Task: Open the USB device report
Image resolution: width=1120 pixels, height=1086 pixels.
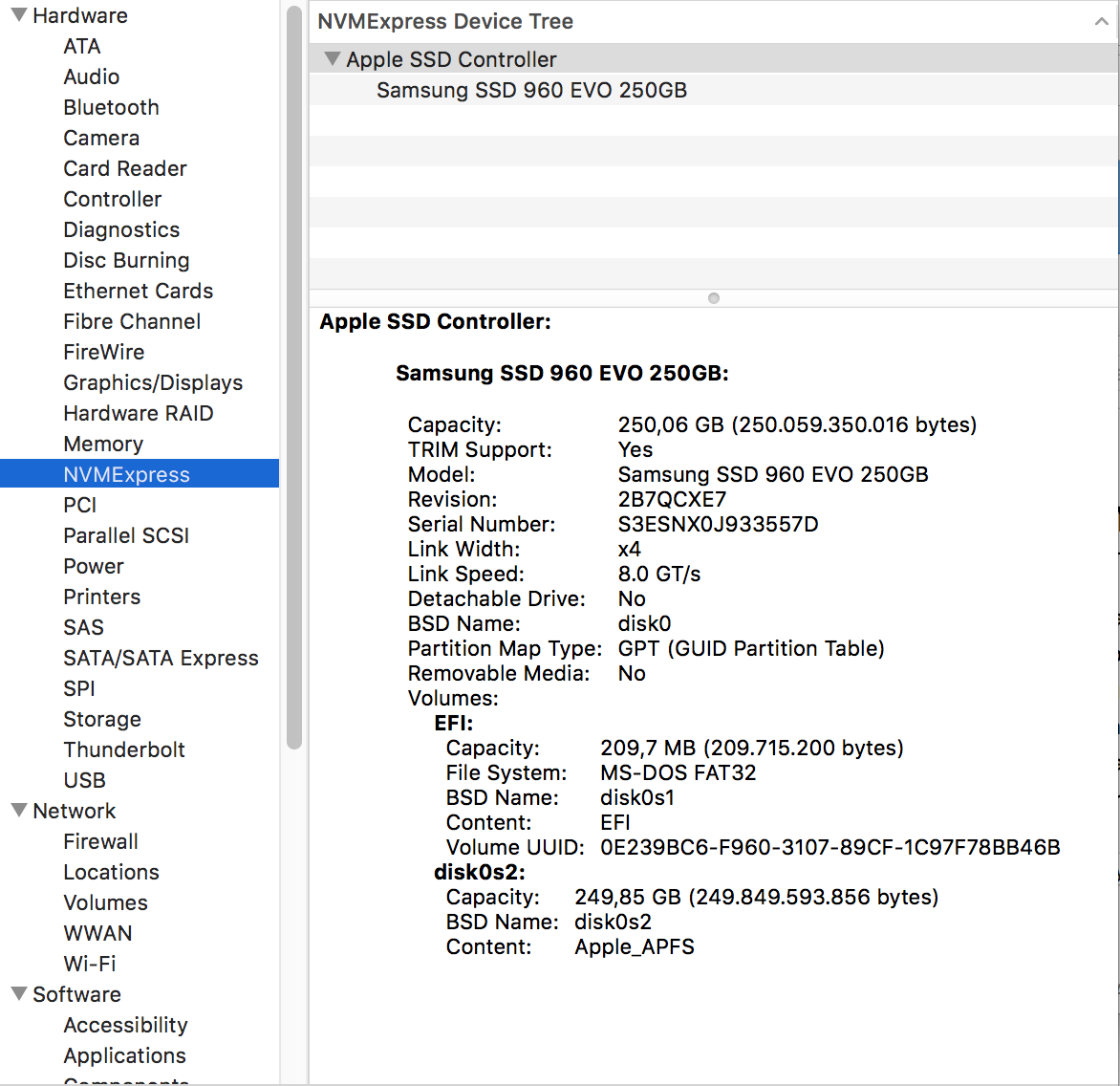Action: pyautogui.click(x=84, y=780)
